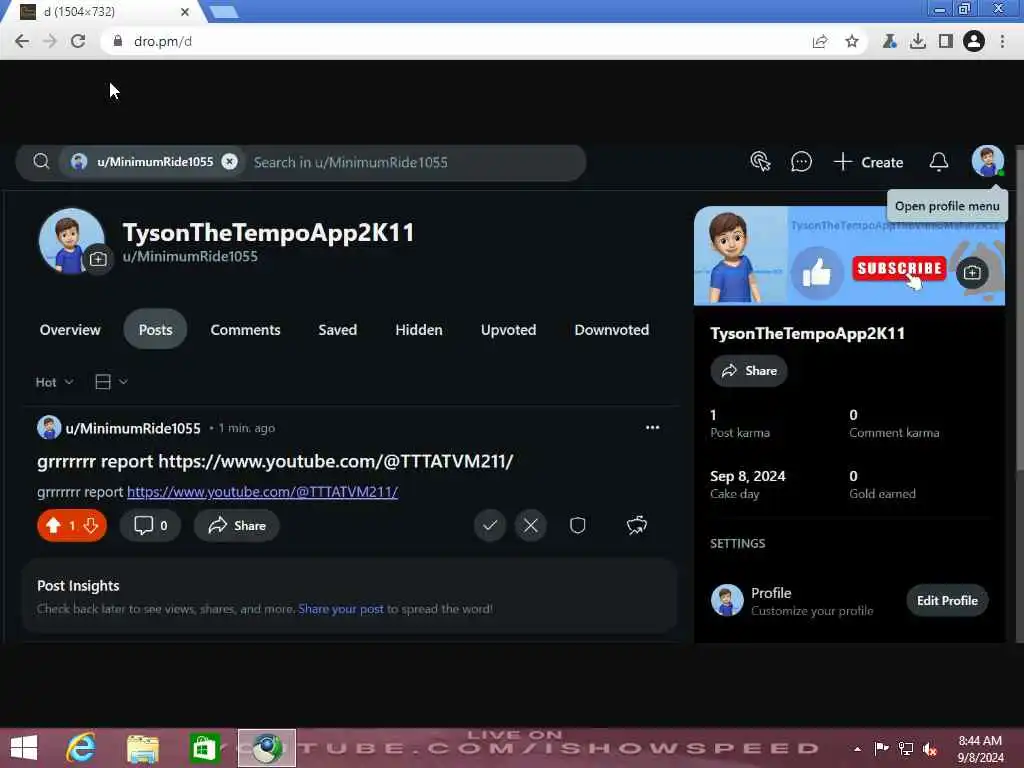Open the notifications bell
The image size is (1024, 768).
tap(938, 161)
